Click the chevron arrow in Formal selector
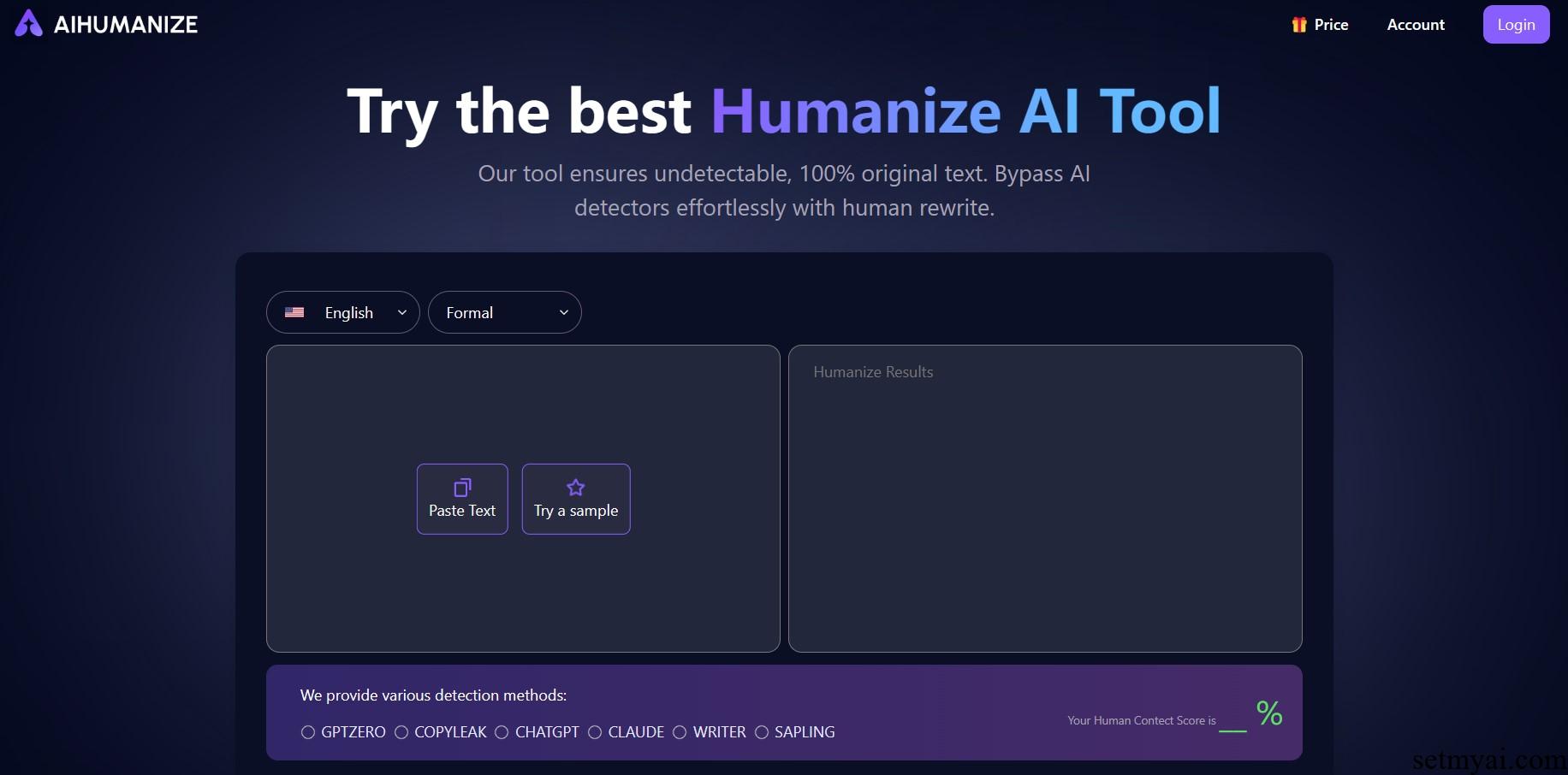Viewport: 1568px width, 775px height. 564,313
